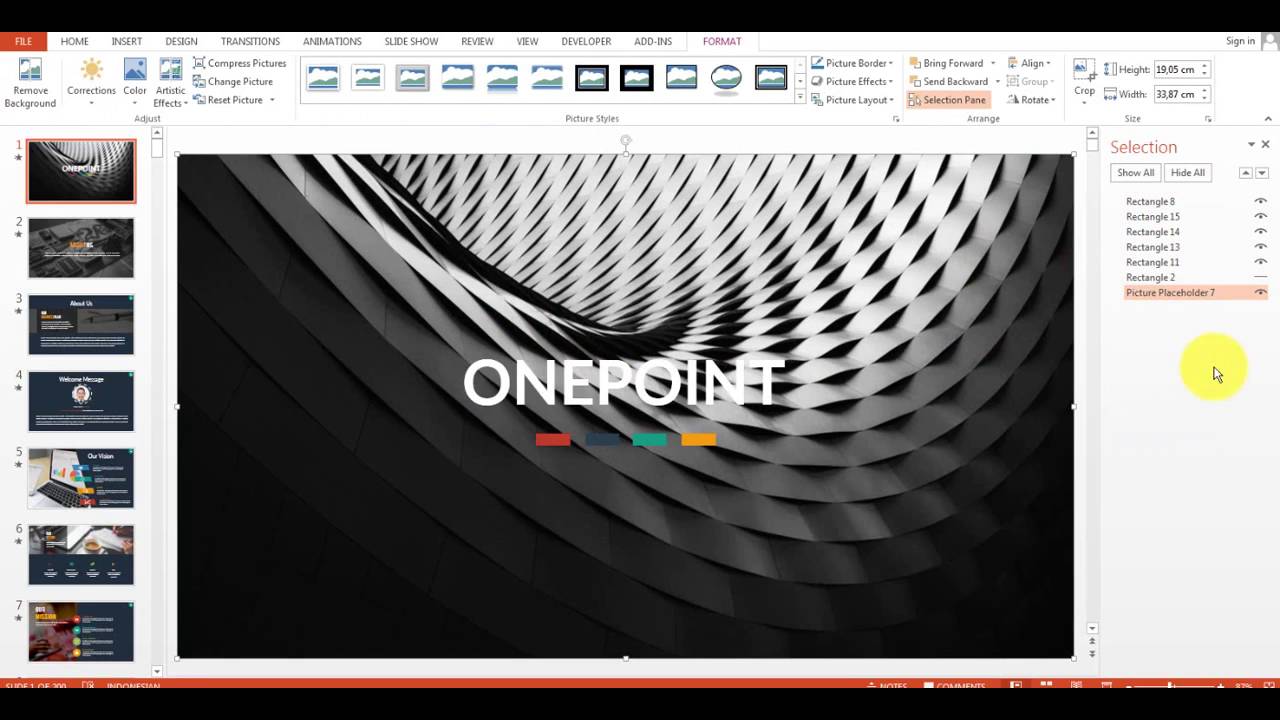This screenshot has width=1280, height=720.
Task: Switch to the ANIMATIONS tab
Action: point(332,41)
